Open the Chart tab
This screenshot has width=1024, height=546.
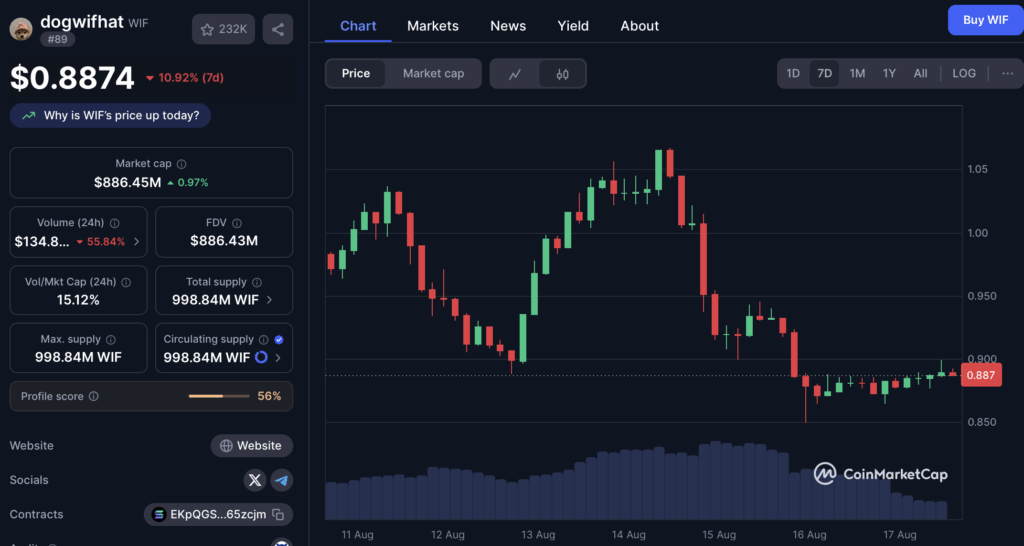[358, 26]
